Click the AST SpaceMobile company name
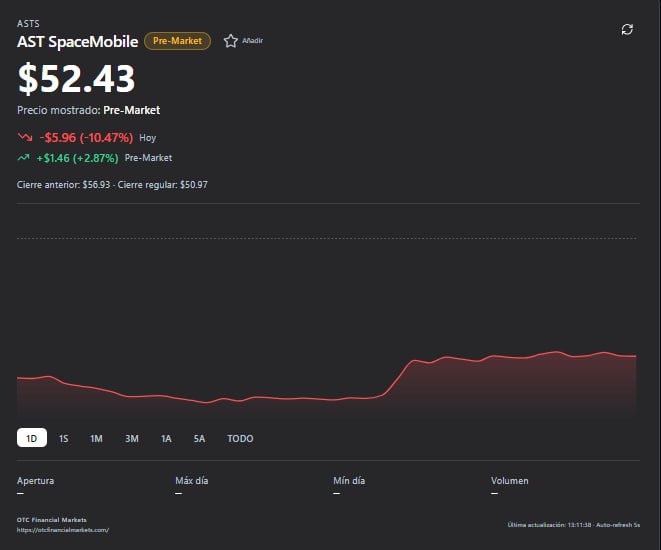The image size is (661, 550). coord(78,42)
